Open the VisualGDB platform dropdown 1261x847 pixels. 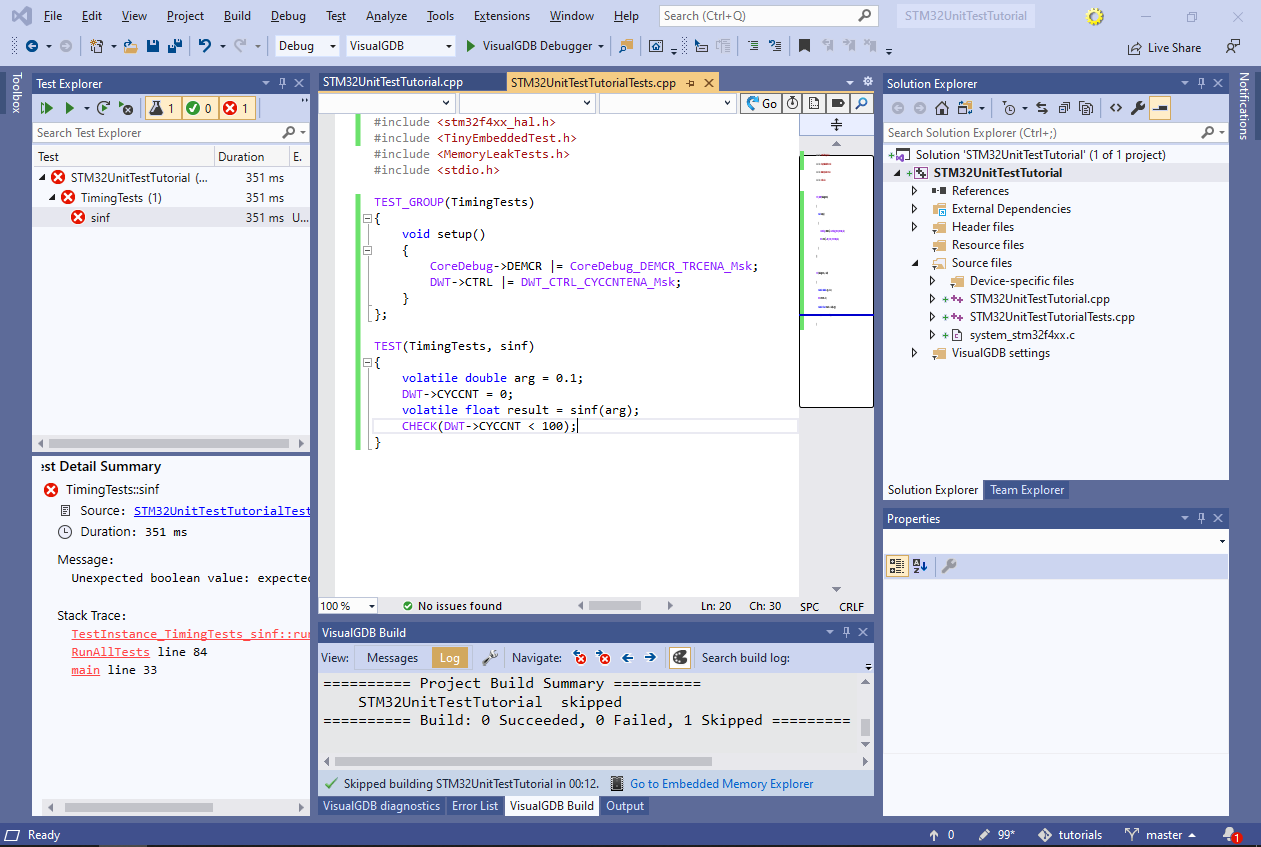tap(402, 46)
